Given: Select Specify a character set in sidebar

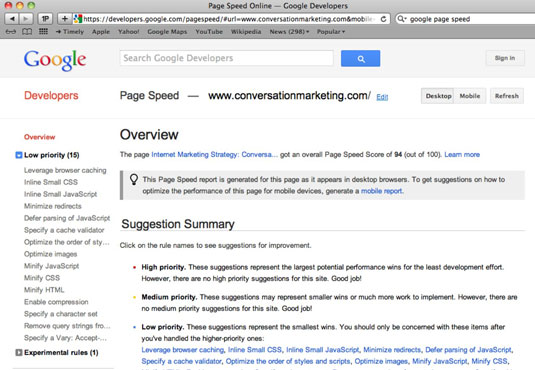Looking at the screenshot, I should click(61, 314).
